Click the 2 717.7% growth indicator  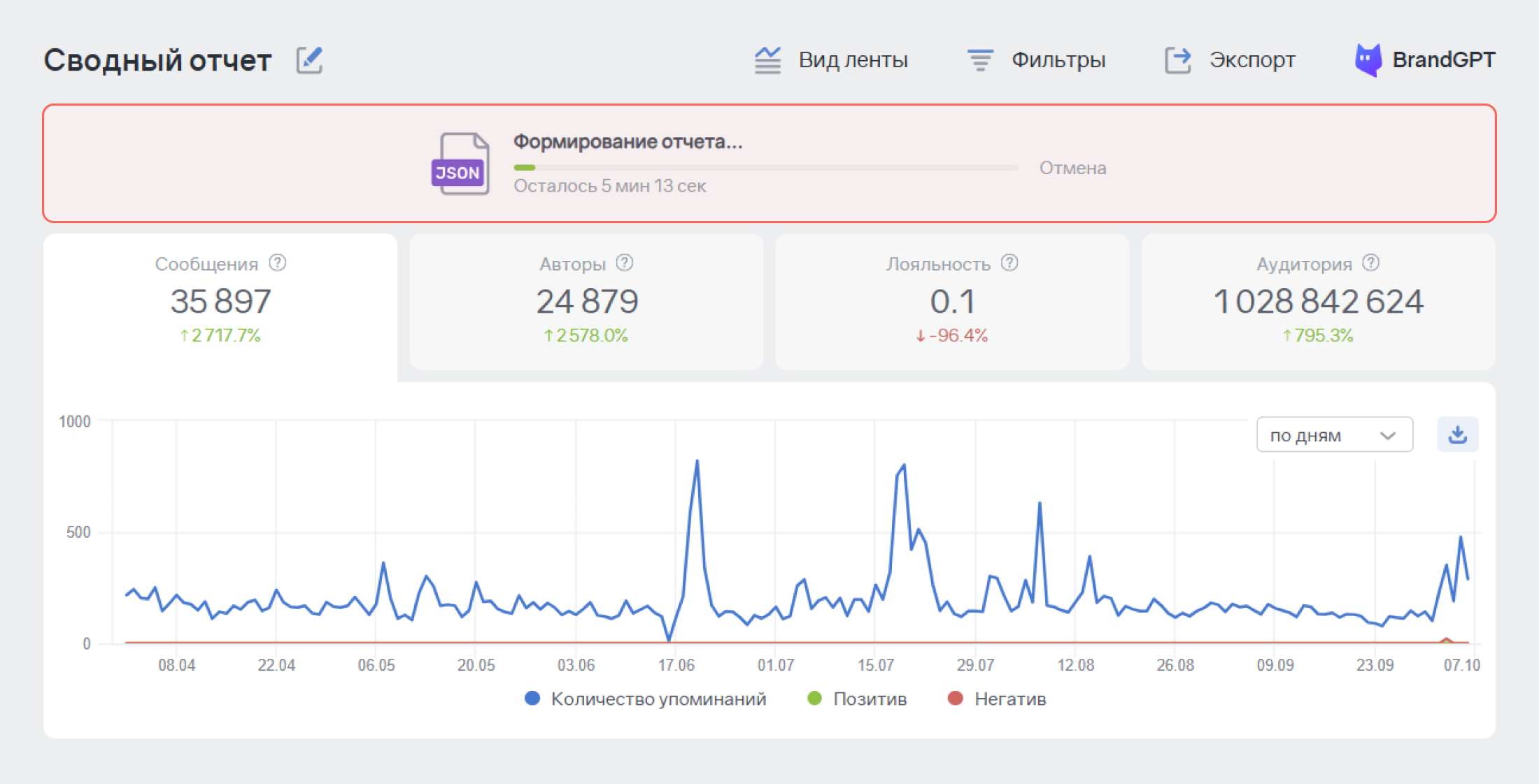tap(220, 336)
